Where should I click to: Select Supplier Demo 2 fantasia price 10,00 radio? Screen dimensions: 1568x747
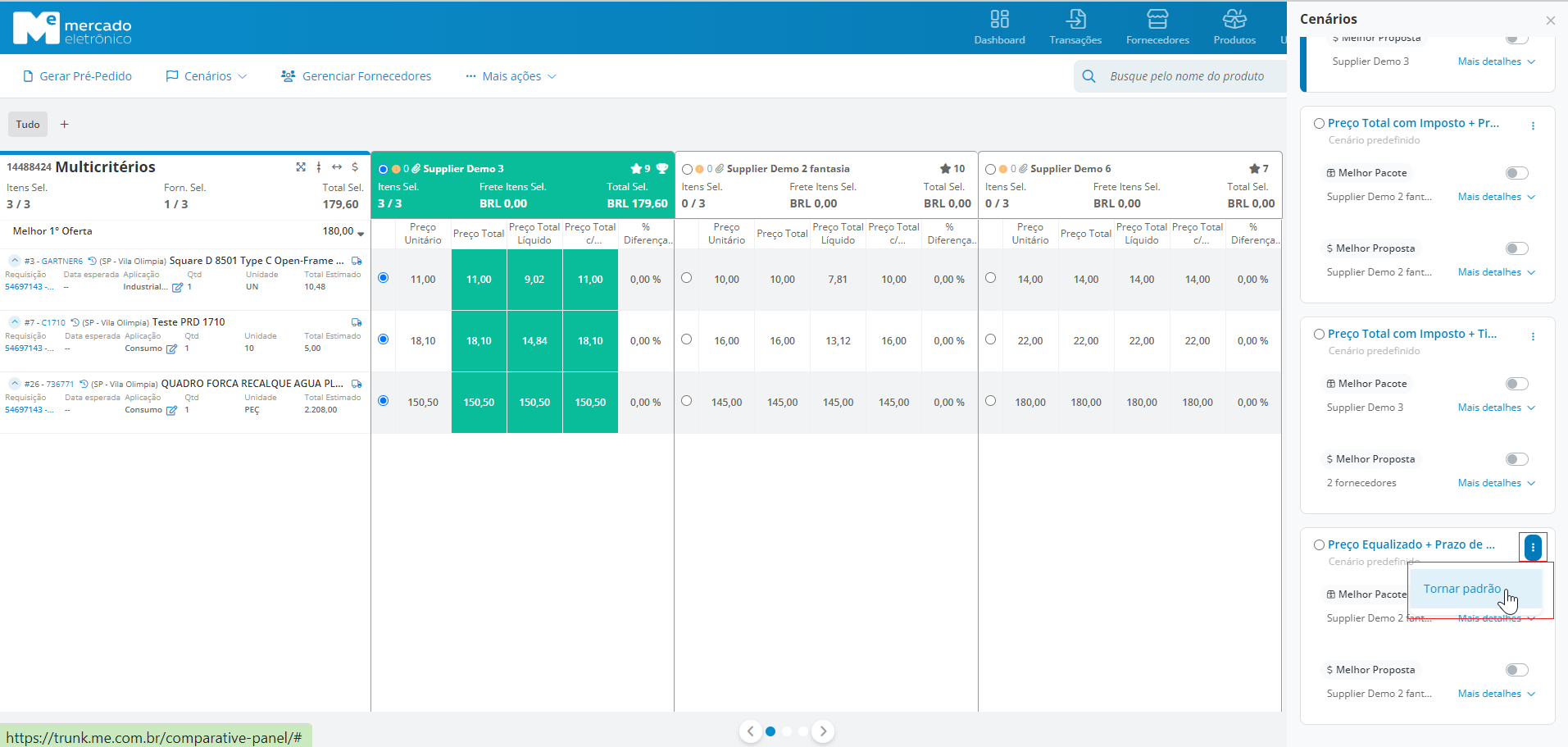(x=687, y=278)
